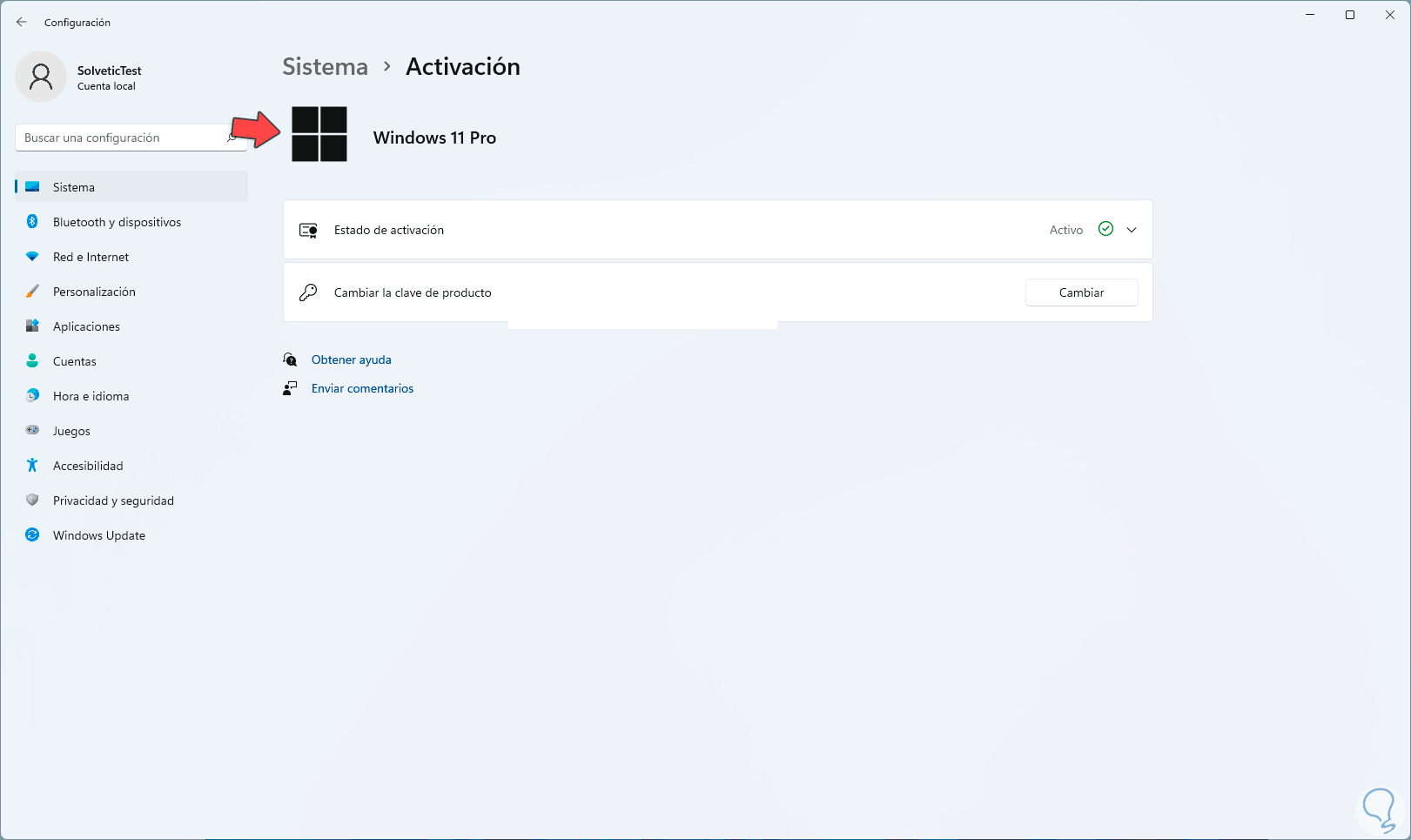Click the green activation checkmark icon

click(x=1105, y=229)
